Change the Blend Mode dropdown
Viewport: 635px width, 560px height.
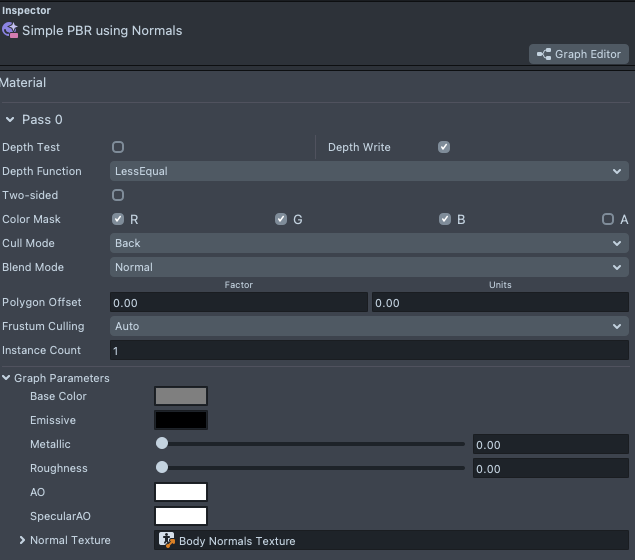coord(369,267)
